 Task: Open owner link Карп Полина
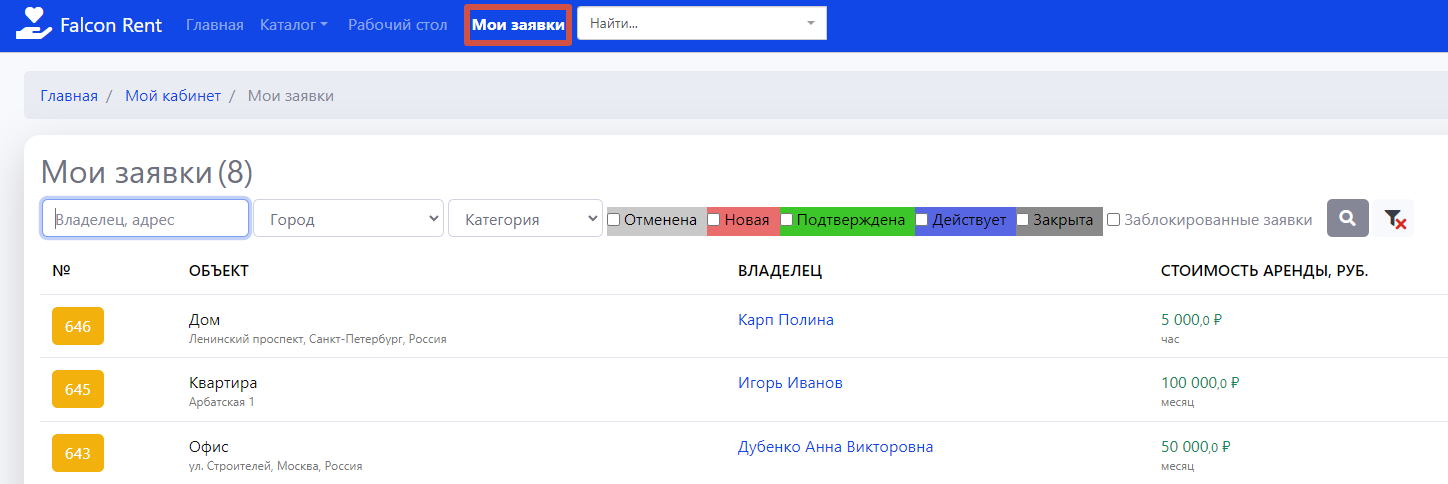click(x=785, y=320)
